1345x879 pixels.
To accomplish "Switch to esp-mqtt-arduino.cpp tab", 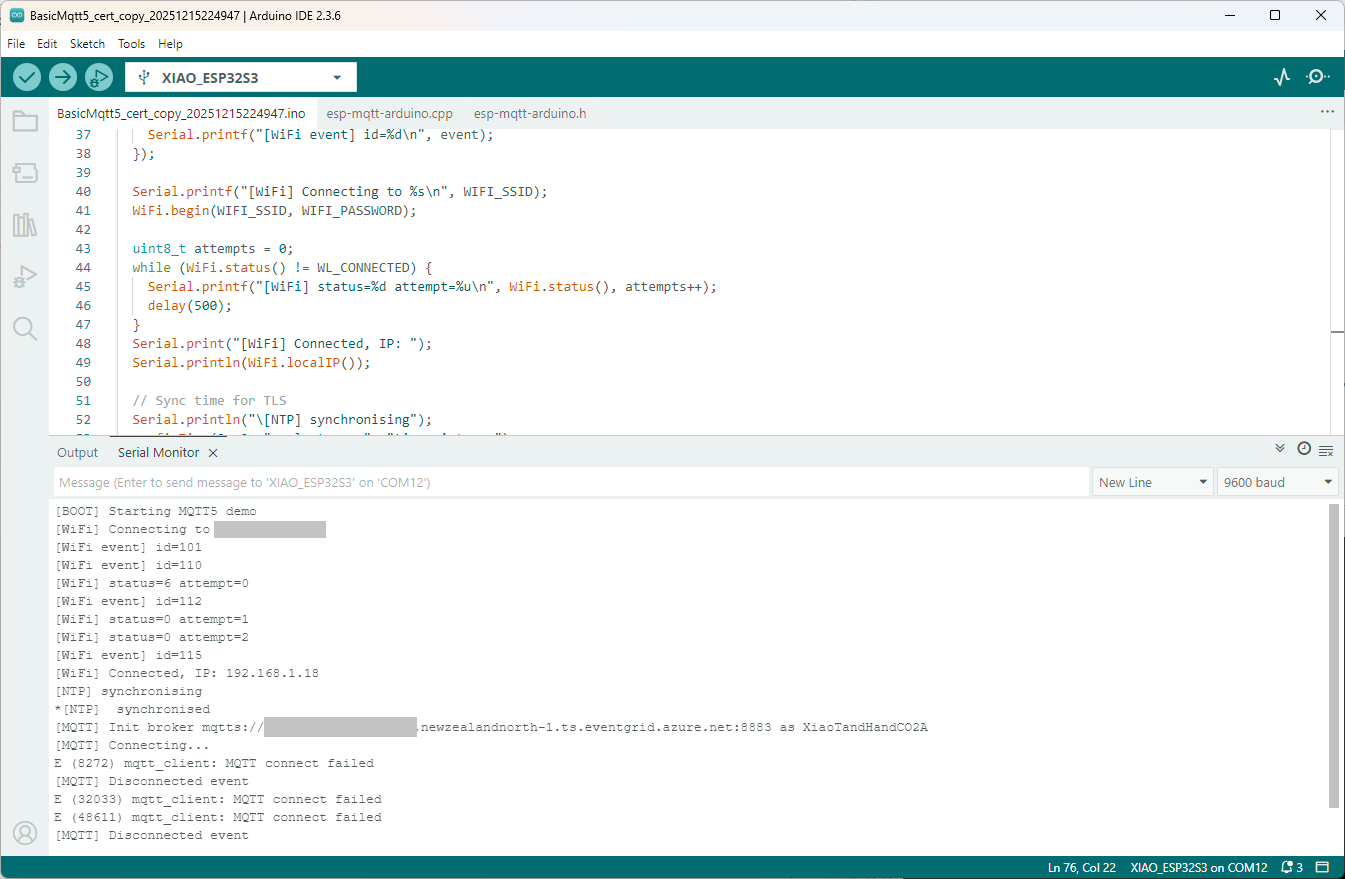I will (389, 113).
